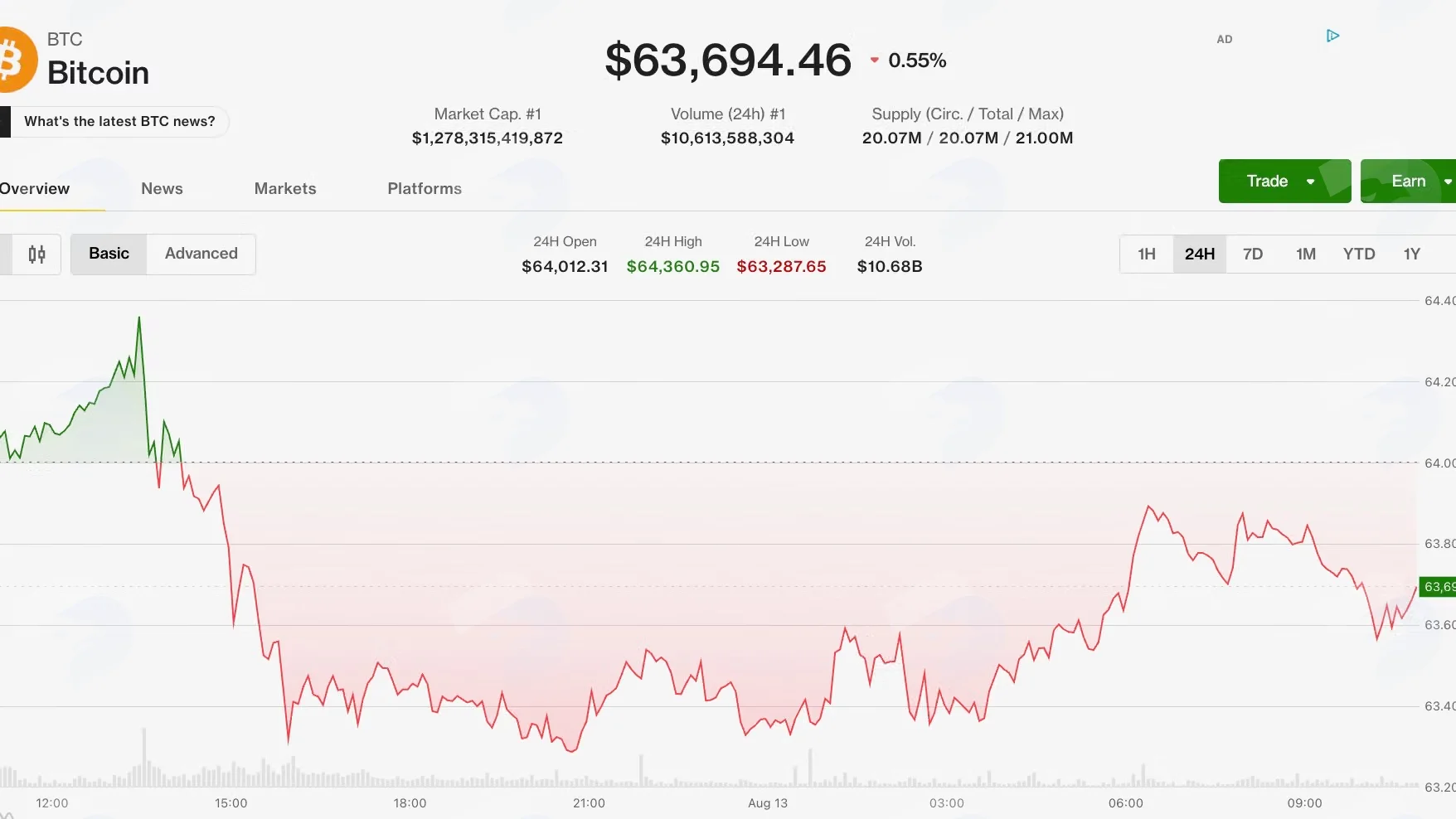Screen dimensions: 1456x819
Task: Select the 24H time range
Action: pyautogui.click(x=1199, y=254)
